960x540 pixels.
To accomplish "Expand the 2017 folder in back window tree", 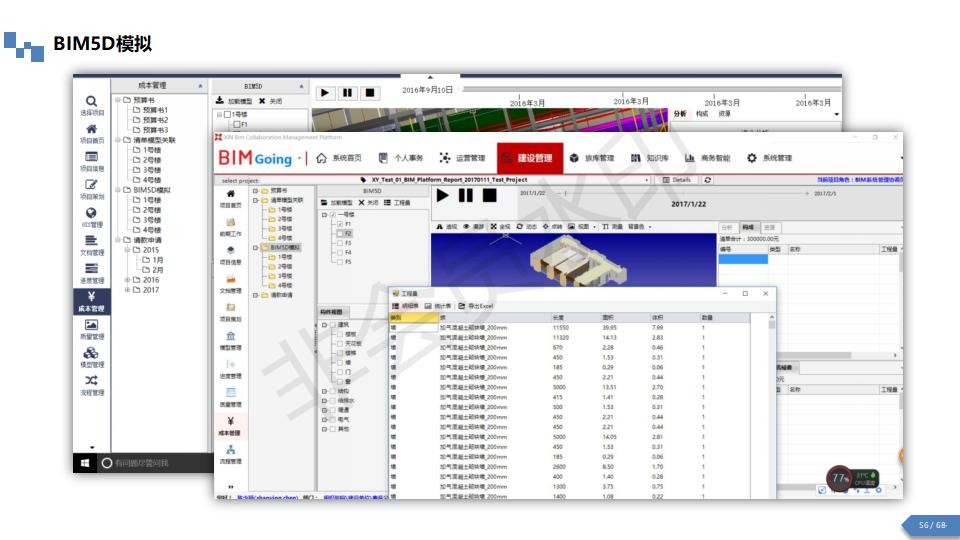I will coord(127,290).
